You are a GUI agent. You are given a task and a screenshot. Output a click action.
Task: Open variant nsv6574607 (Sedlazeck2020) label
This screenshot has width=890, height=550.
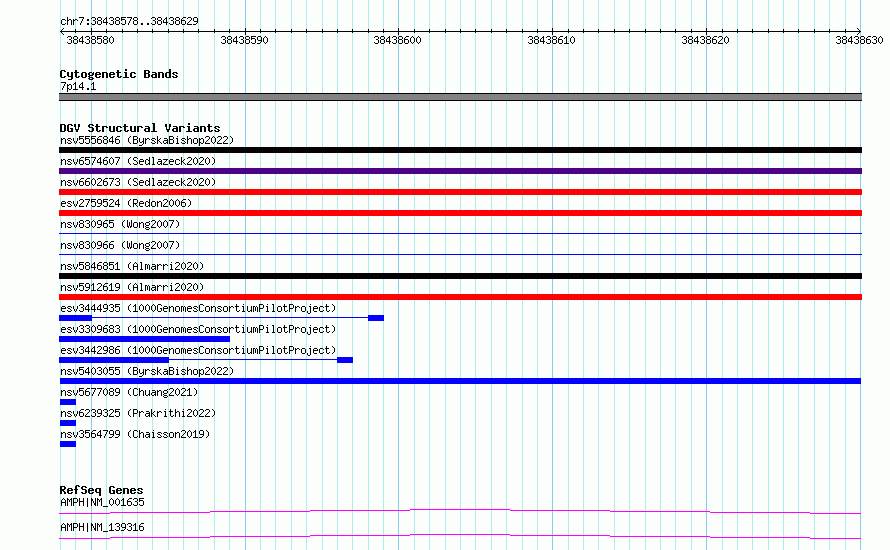tap(138, 161)
